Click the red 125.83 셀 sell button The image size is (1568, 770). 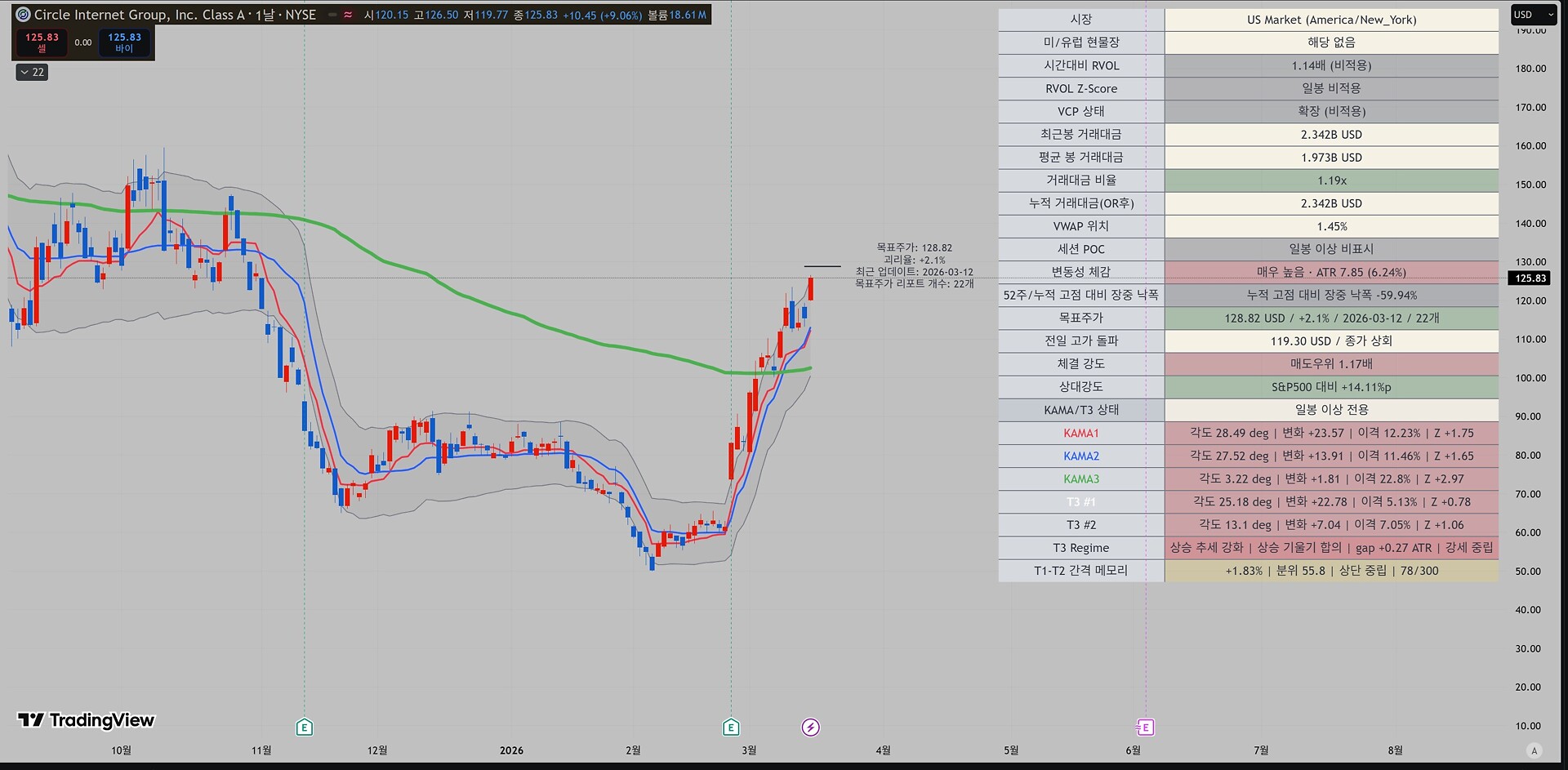42,42
